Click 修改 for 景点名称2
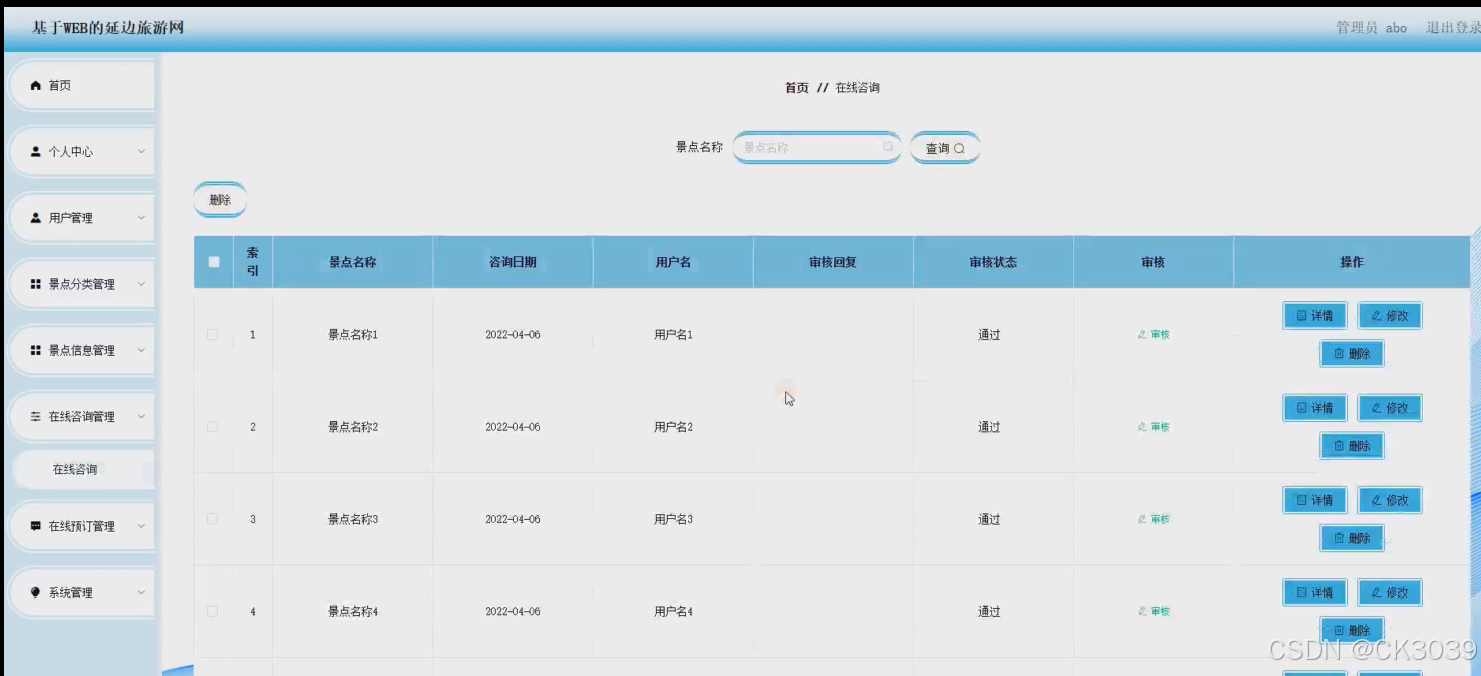 pos(1390,408)
